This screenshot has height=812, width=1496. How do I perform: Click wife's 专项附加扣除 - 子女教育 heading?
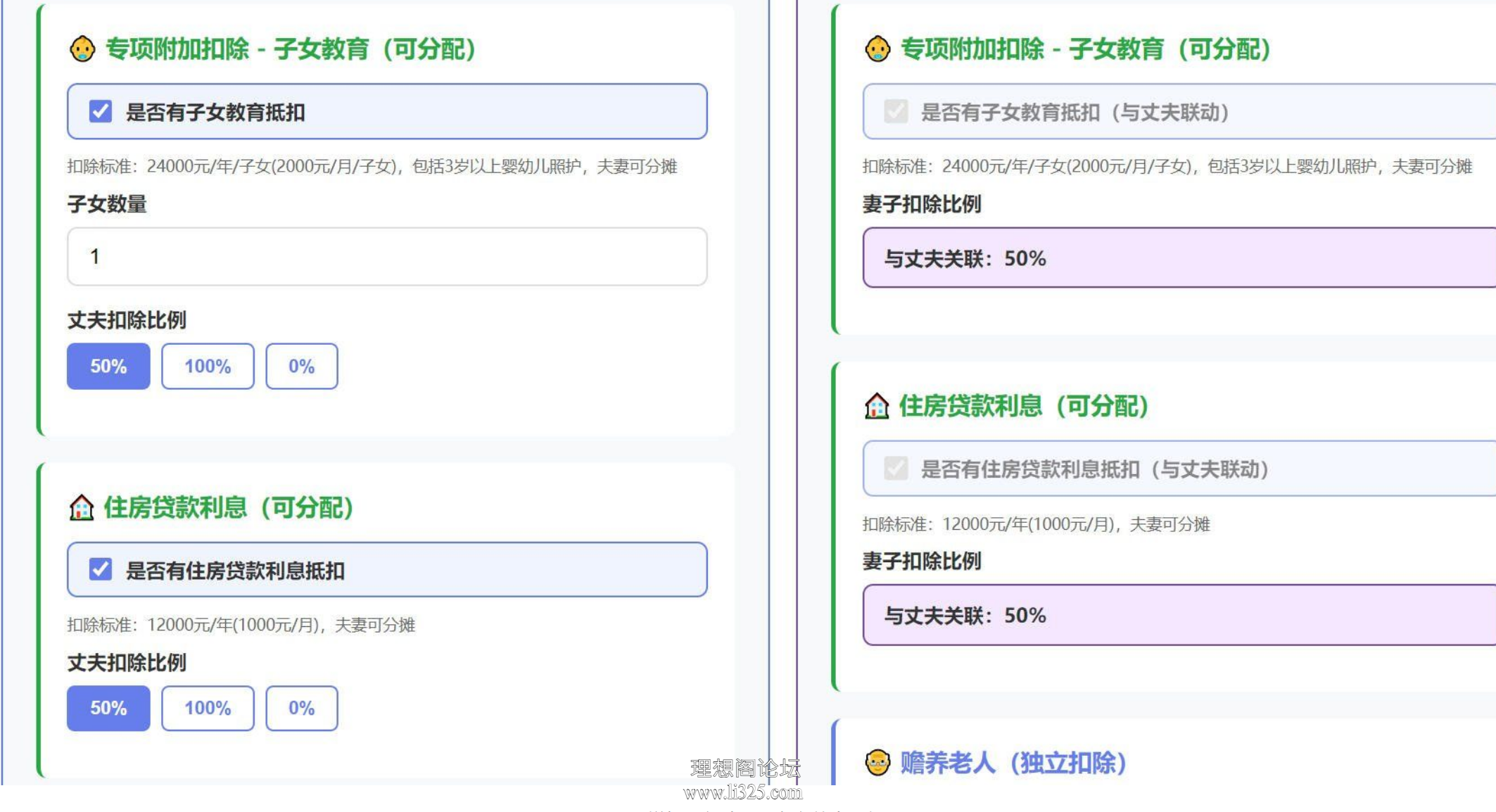coord(1085,49)
